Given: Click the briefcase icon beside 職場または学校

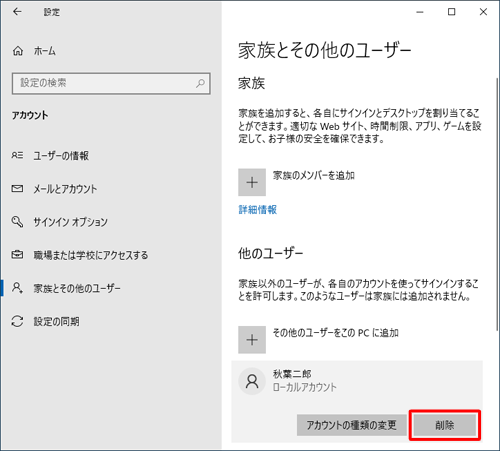Looking at the screenshot, I should pos(17,255).
